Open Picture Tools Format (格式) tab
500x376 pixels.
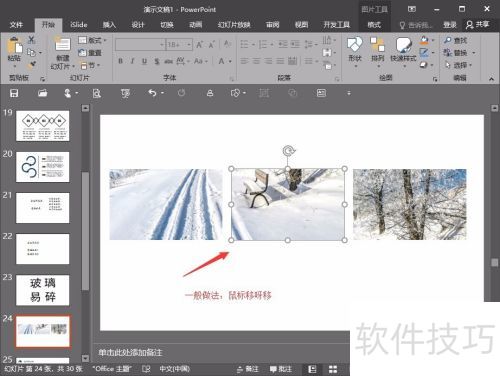click(374, 25)
